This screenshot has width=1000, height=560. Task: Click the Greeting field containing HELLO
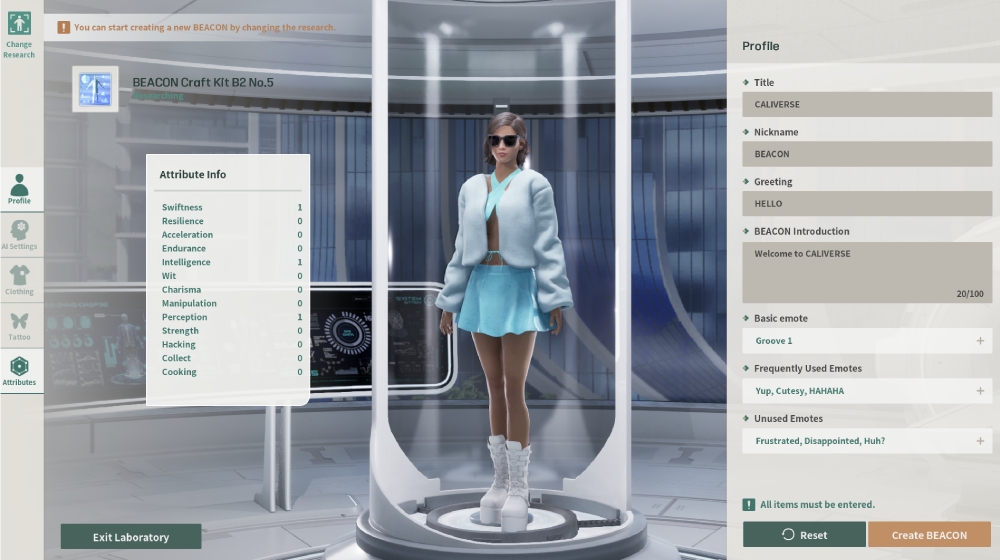coord(866,204)
